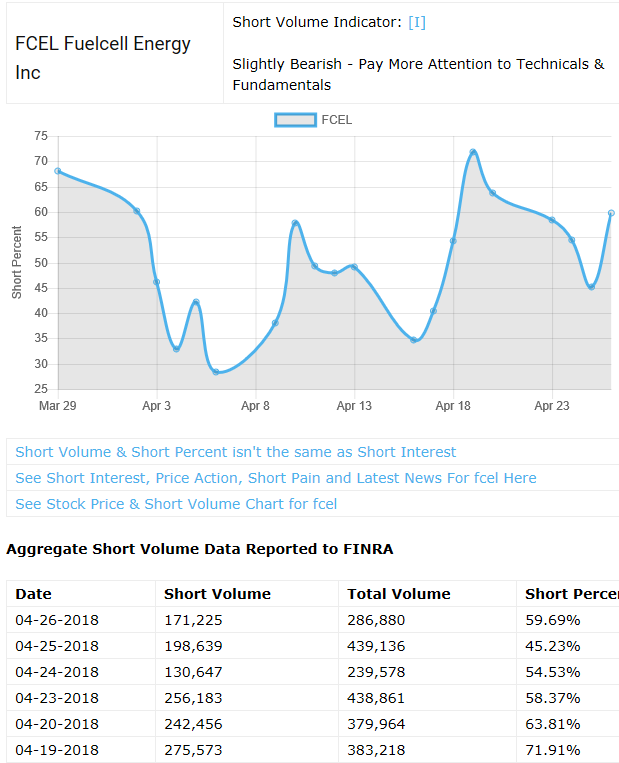This screenshot has height=763, width=619.
Task: Click the lowest data point near Apr 6
Action: click(216, 372)
